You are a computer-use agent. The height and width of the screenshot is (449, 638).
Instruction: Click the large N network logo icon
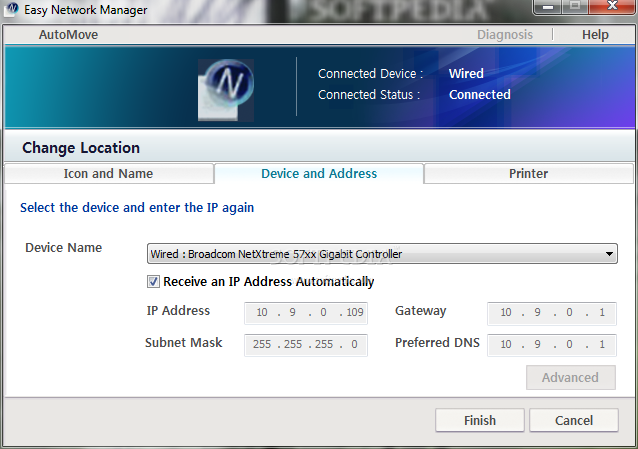(226, 90)
